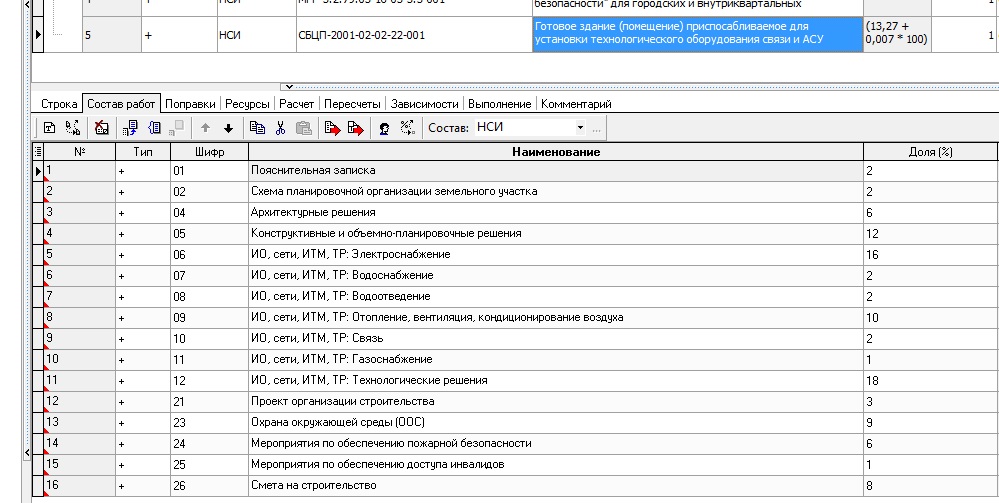
Task: Switch to the Расчет tab
Action: click(296, 104)
